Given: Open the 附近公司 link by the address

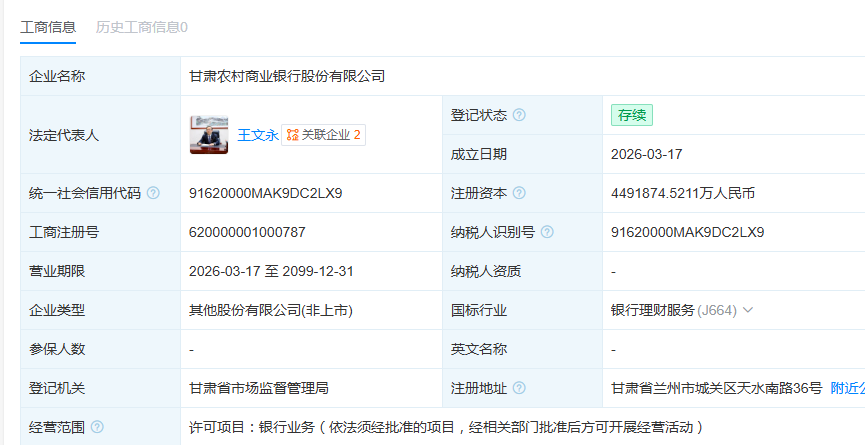Looking at the screenshot, I should point(847,388).
